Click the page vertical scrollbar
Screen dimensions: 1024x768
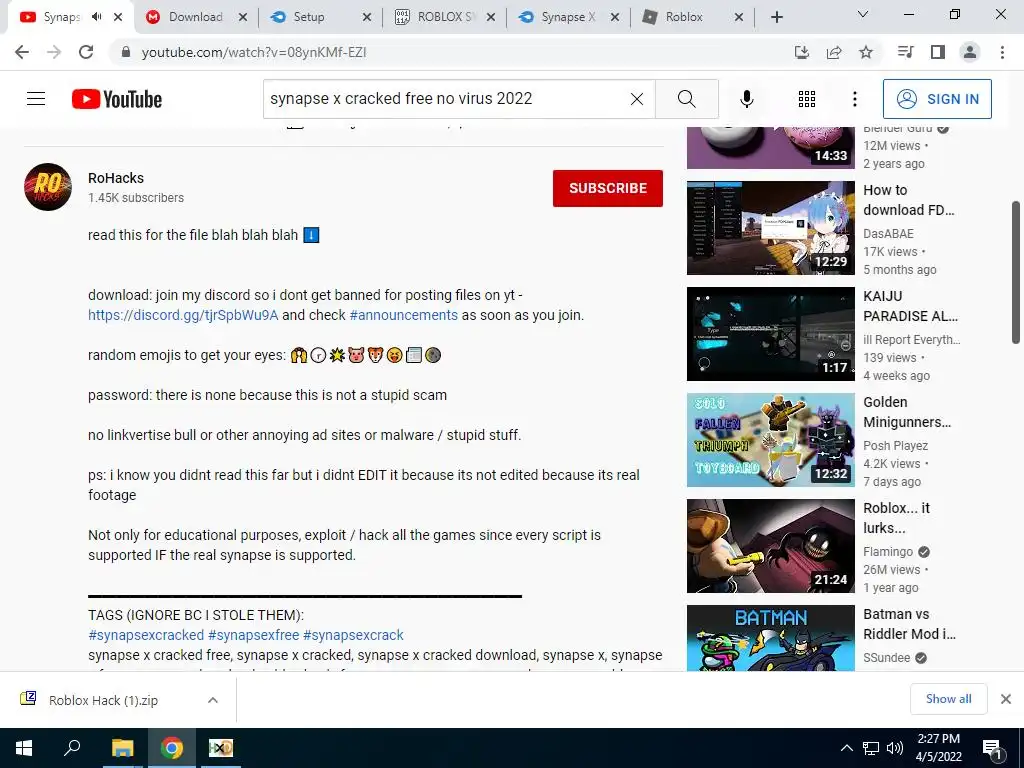1016,272
